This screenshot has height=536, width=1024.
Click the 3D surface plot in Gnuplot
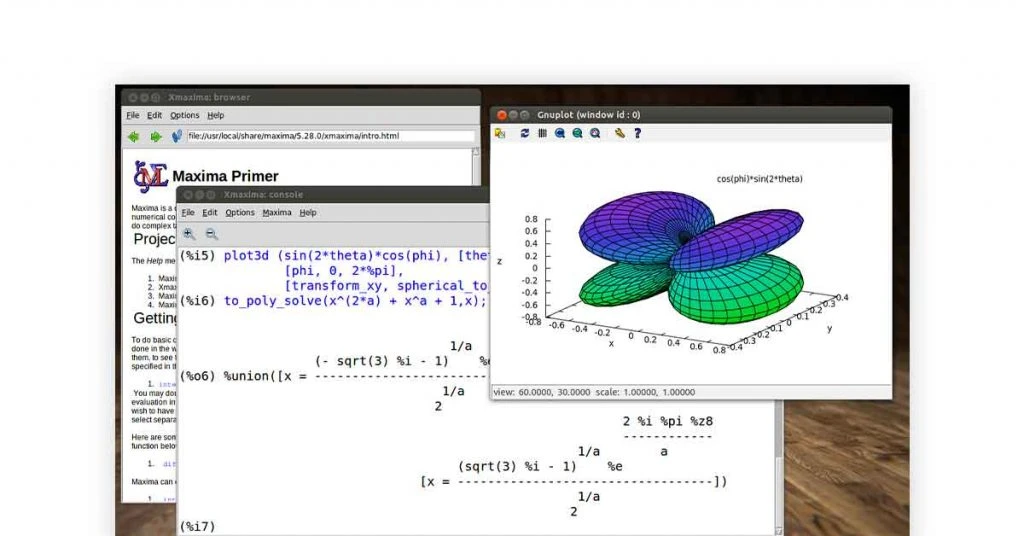tap(692, 258)
